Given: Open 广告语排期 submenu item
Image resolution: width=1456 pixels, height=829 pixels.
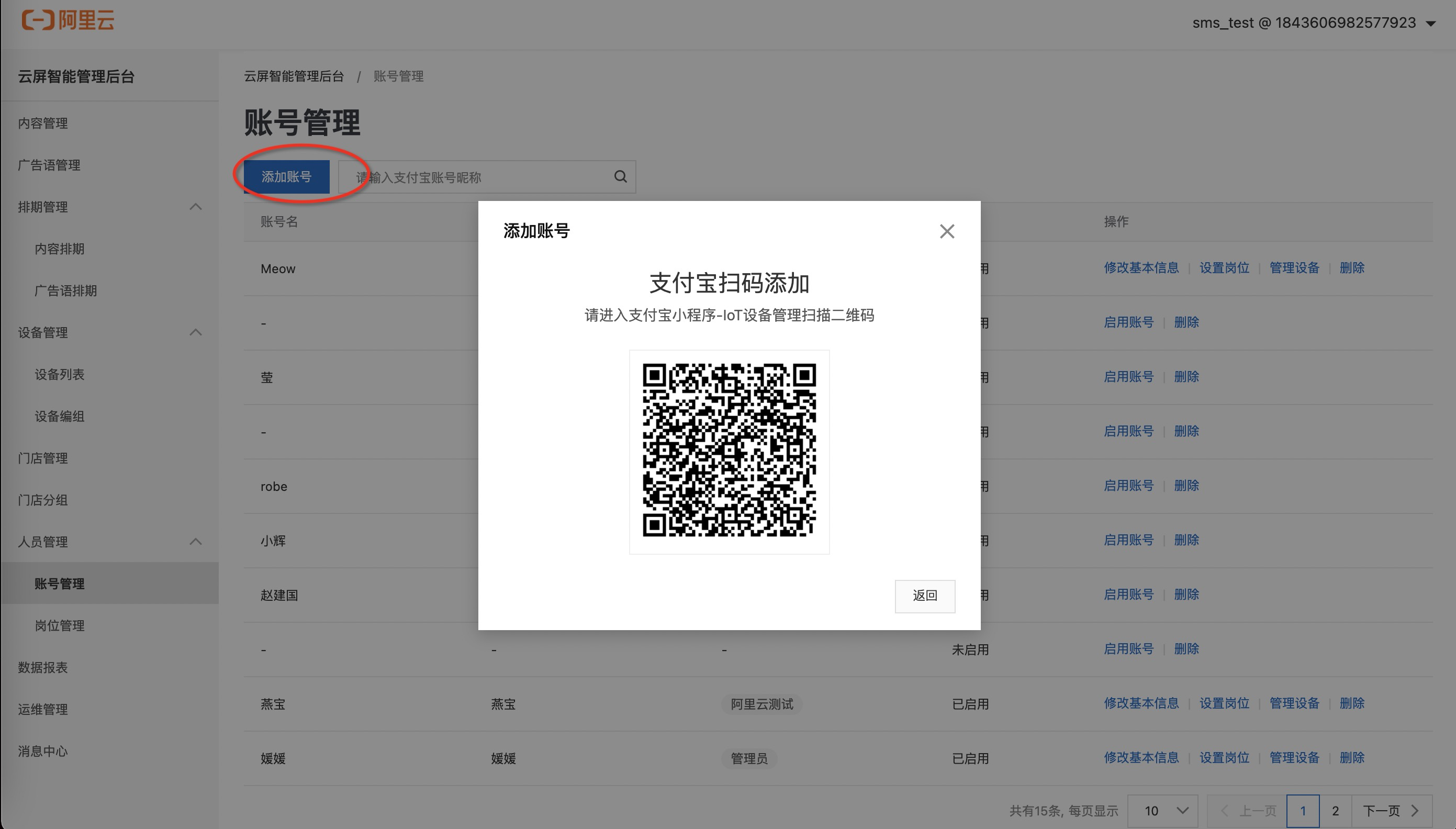Looking at the screenshot, I should pos(65,291).
